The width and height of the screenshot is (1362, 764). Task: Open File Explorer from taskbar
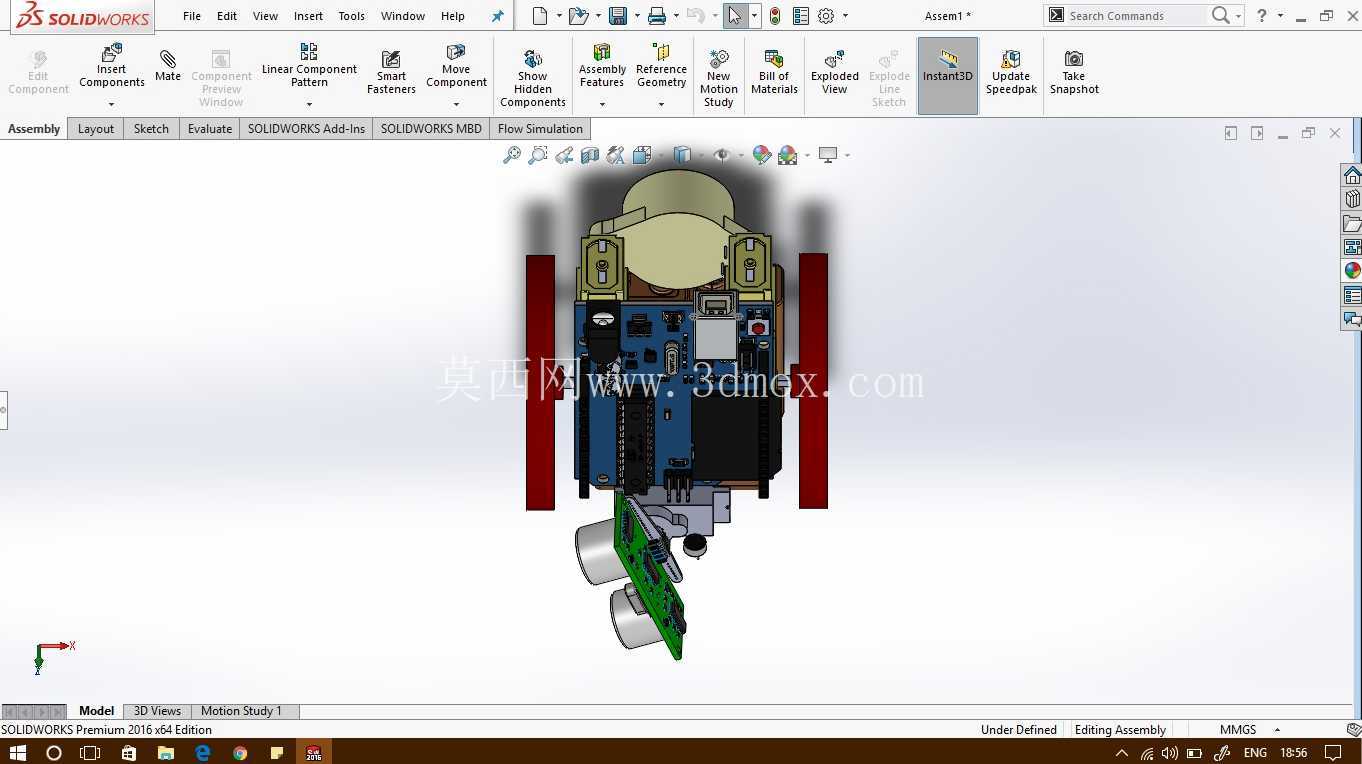coord(166,752)
